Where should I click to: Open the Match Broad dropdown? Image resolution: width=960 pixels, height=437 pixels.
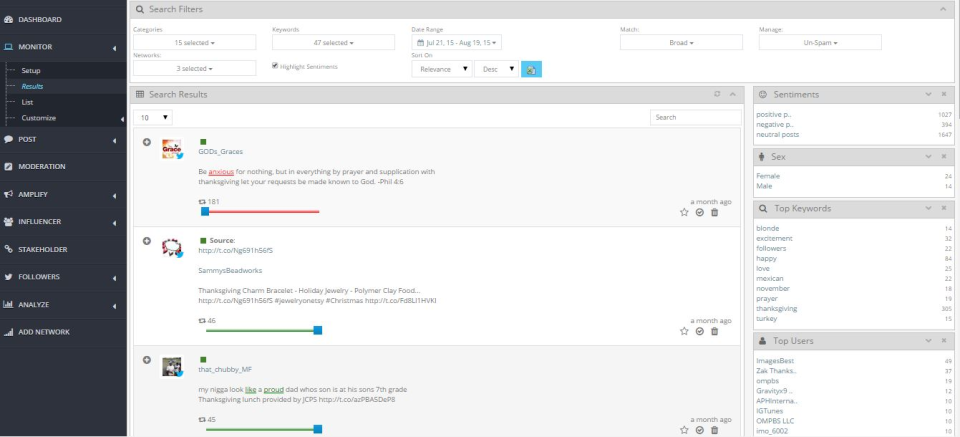[681, 43]
